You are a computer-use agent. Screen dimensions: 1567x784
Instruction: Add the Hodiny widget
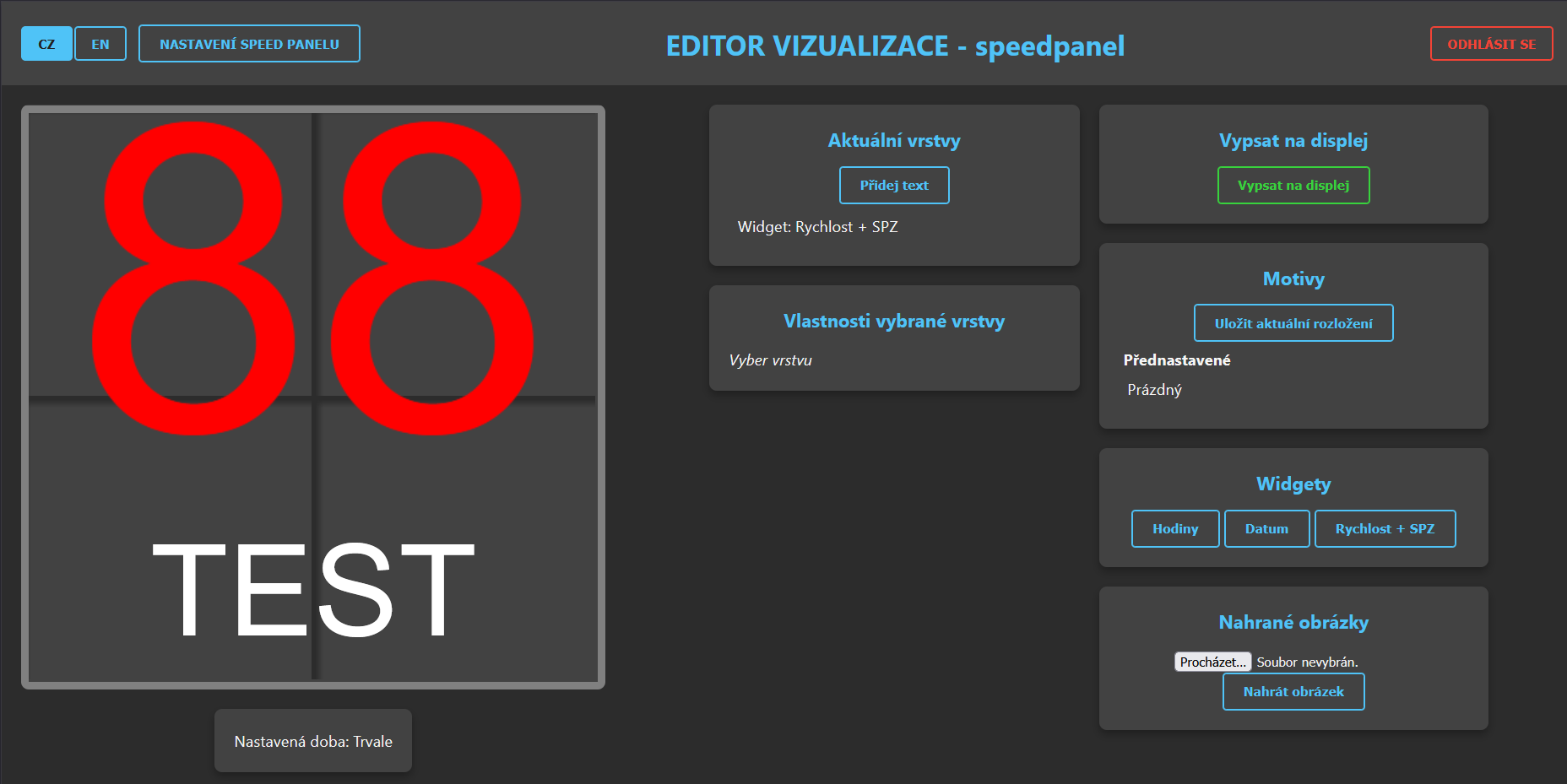(x=1174, y=529)
